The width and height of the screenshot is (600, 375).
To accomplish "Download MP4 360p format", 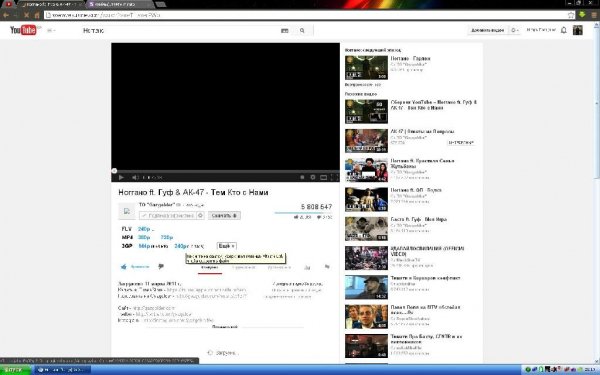I will 144,237.
